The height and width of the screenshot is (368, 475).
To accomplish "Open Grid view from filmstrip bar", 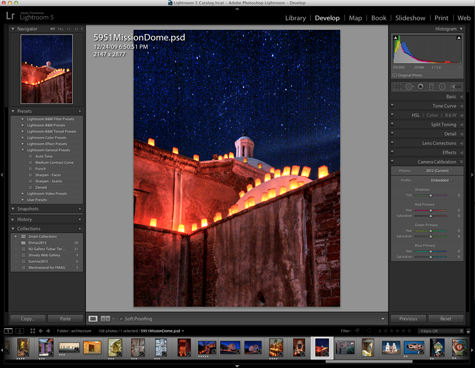I will 32,331.
